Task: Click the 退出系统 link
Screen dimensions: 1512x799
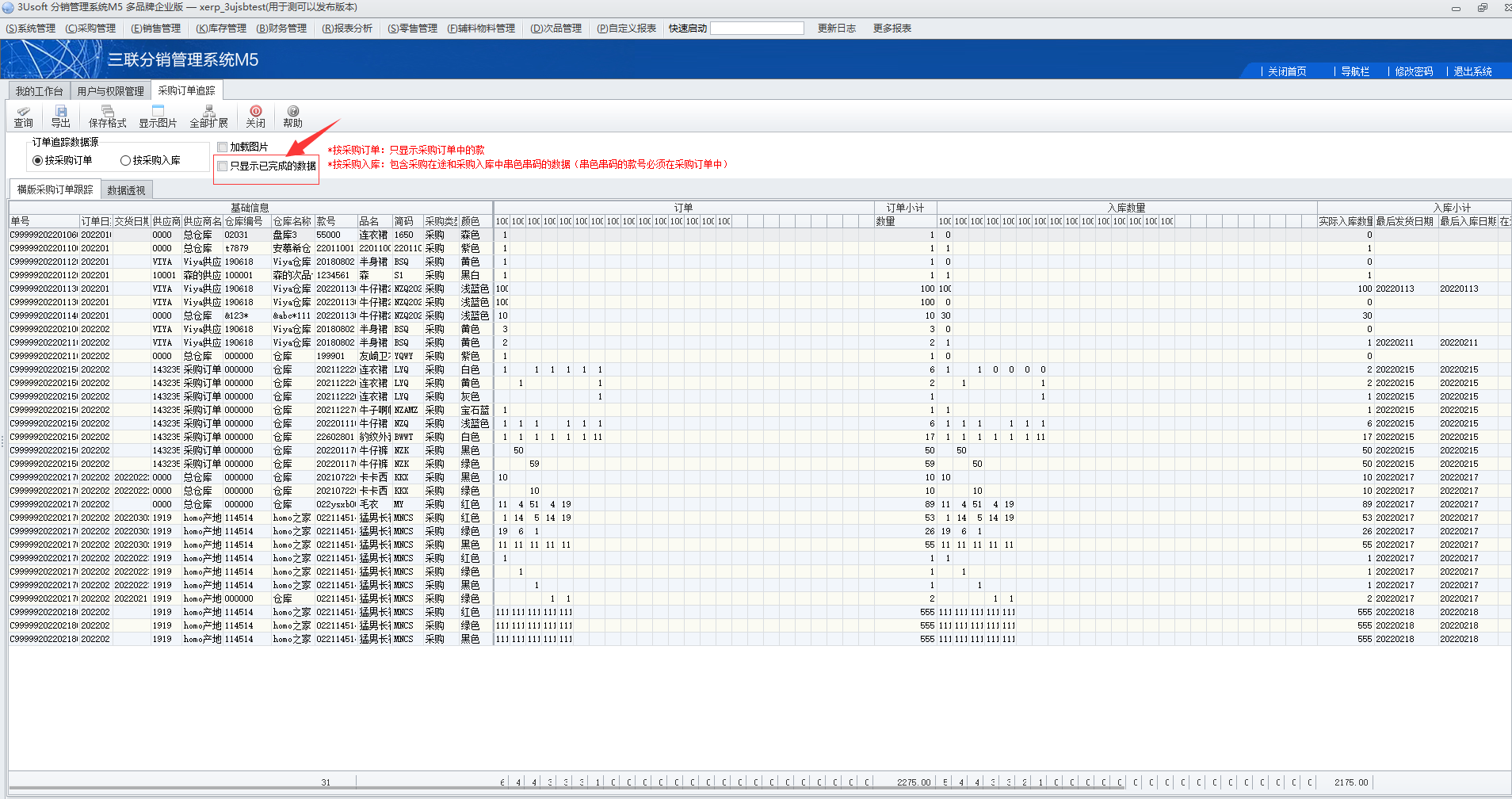Action: [1472, 71]
